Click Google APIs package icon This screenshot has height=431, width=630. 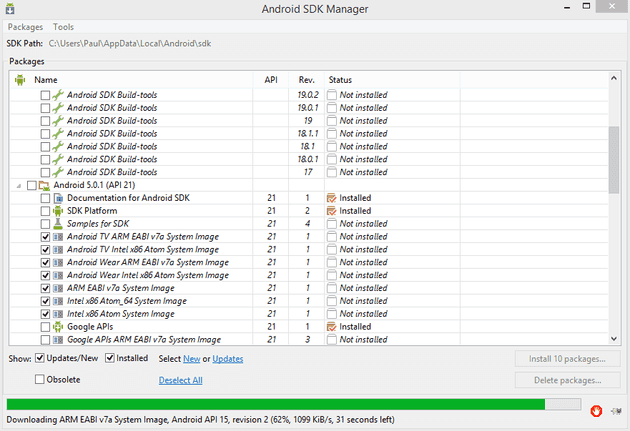pos(58,327)
